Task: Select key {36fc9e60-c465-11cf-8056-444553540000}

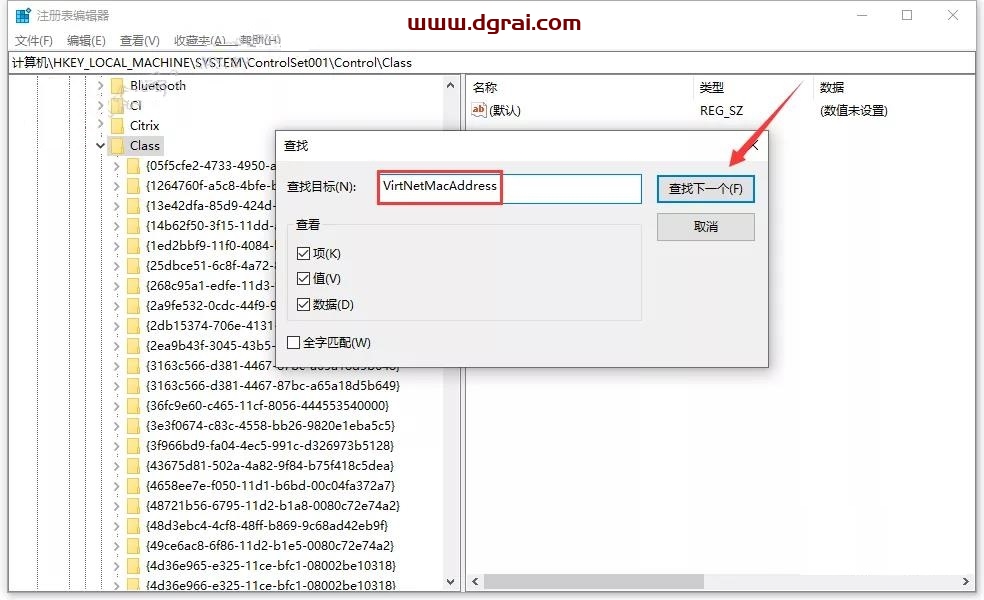Action: click(x=268, y=406)
